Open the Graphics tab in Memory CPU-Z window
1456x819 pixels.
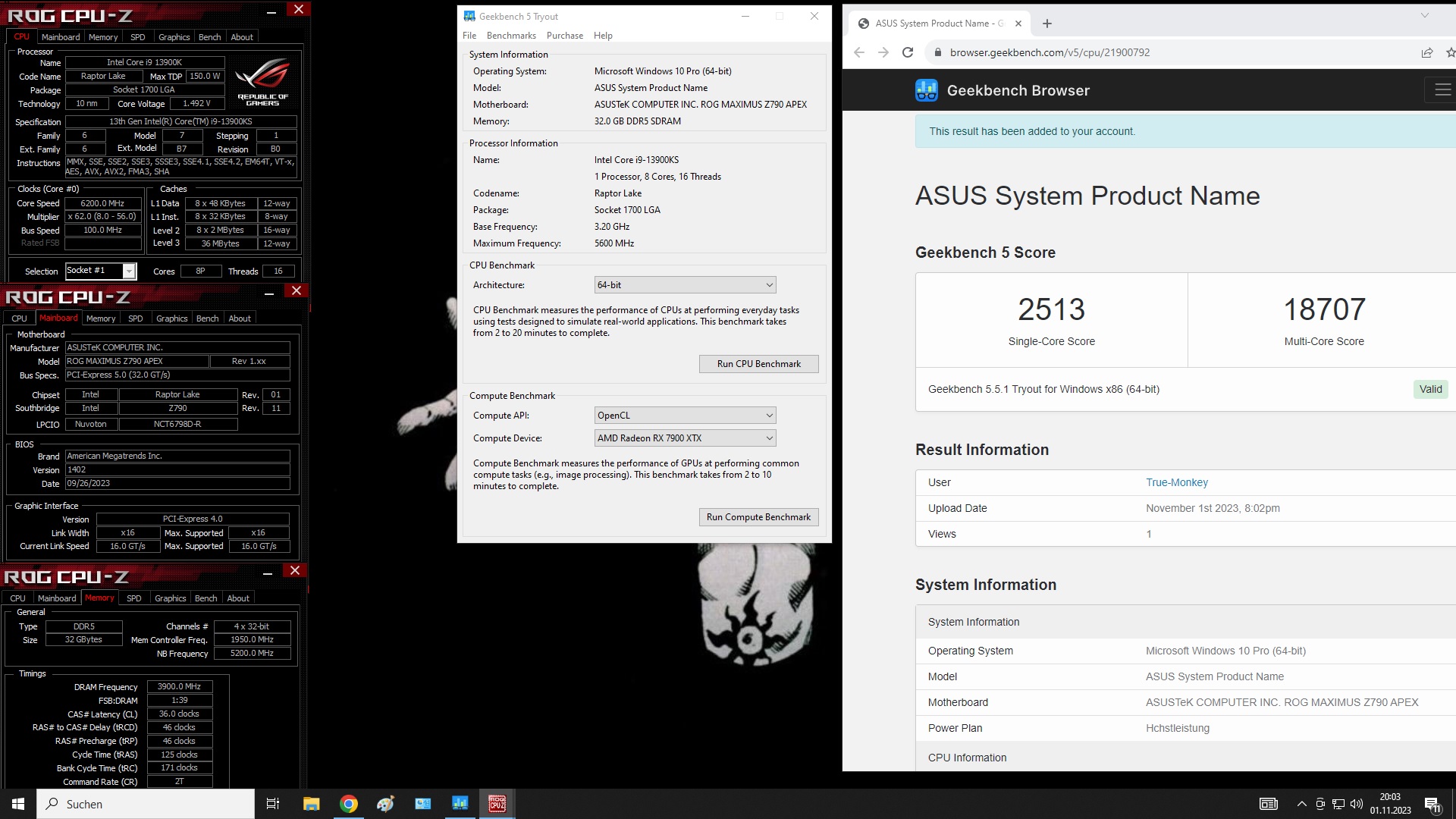point(170,598)
